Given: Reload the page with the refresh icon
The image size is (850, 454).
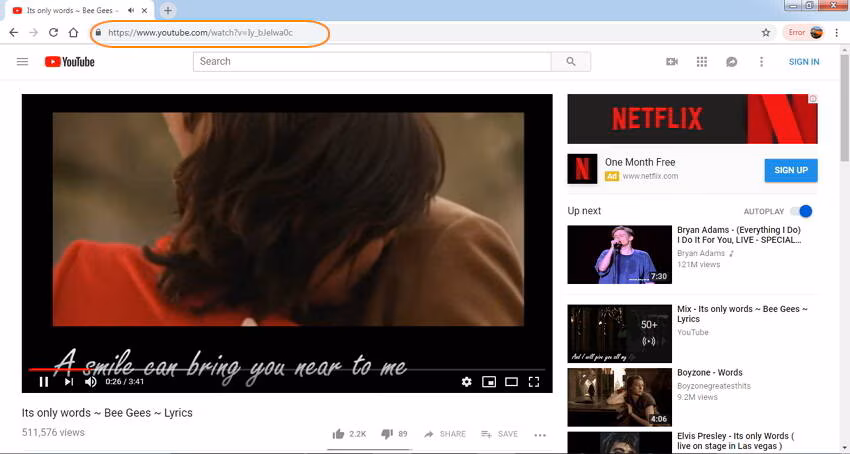Looking at the screenshot, I should (x=53, y=33).
